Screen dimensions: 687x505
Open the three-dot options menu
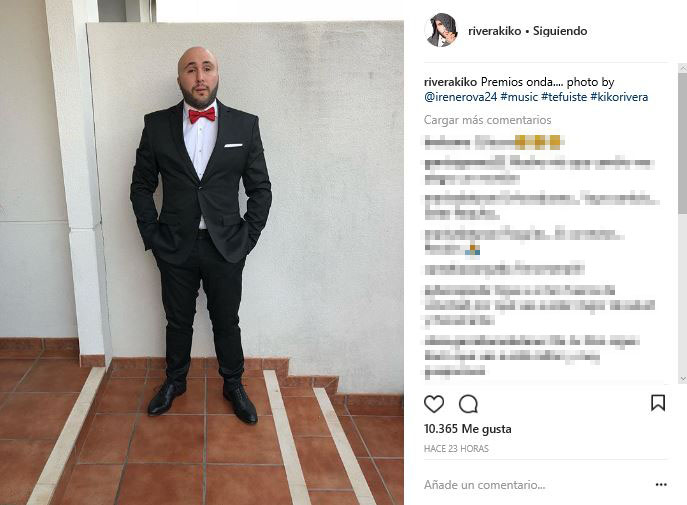[x=661, y=484]
